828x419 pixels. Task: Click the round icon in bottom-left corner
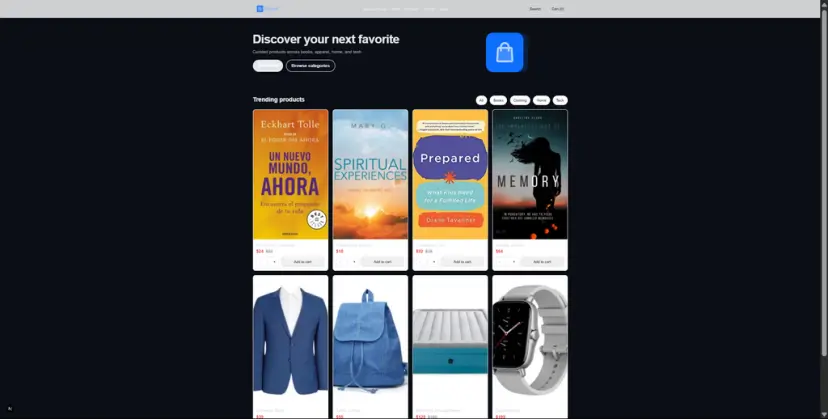click(x=9, y=408)
